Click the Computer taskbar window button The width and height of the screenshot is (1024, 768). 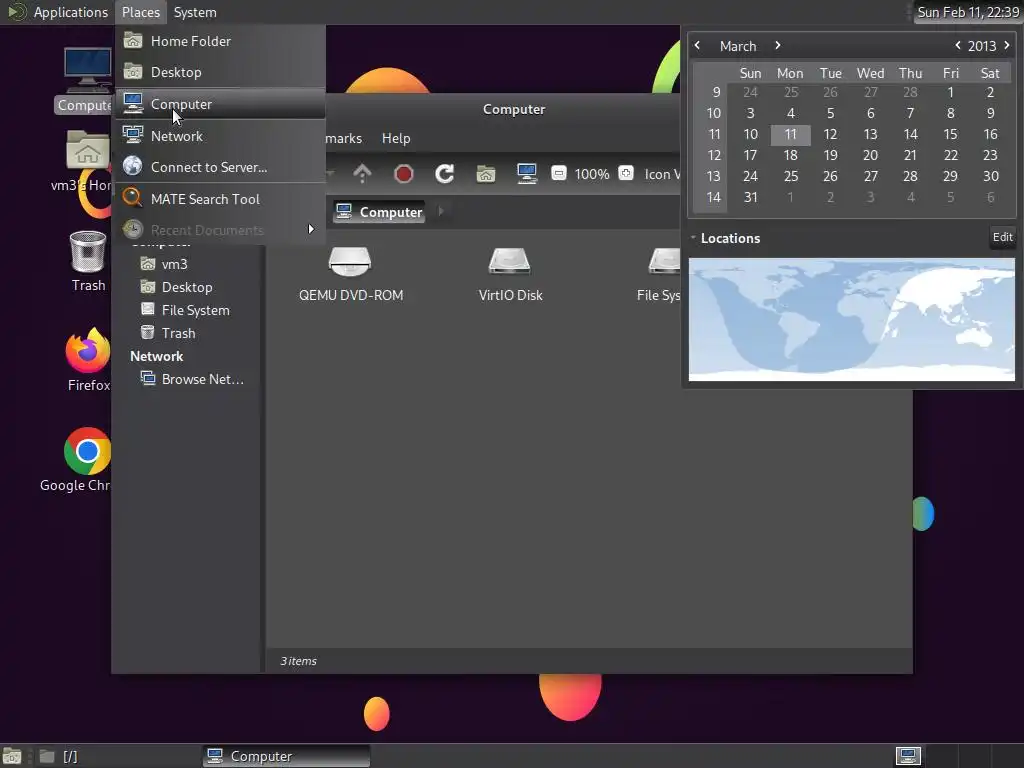286,756
